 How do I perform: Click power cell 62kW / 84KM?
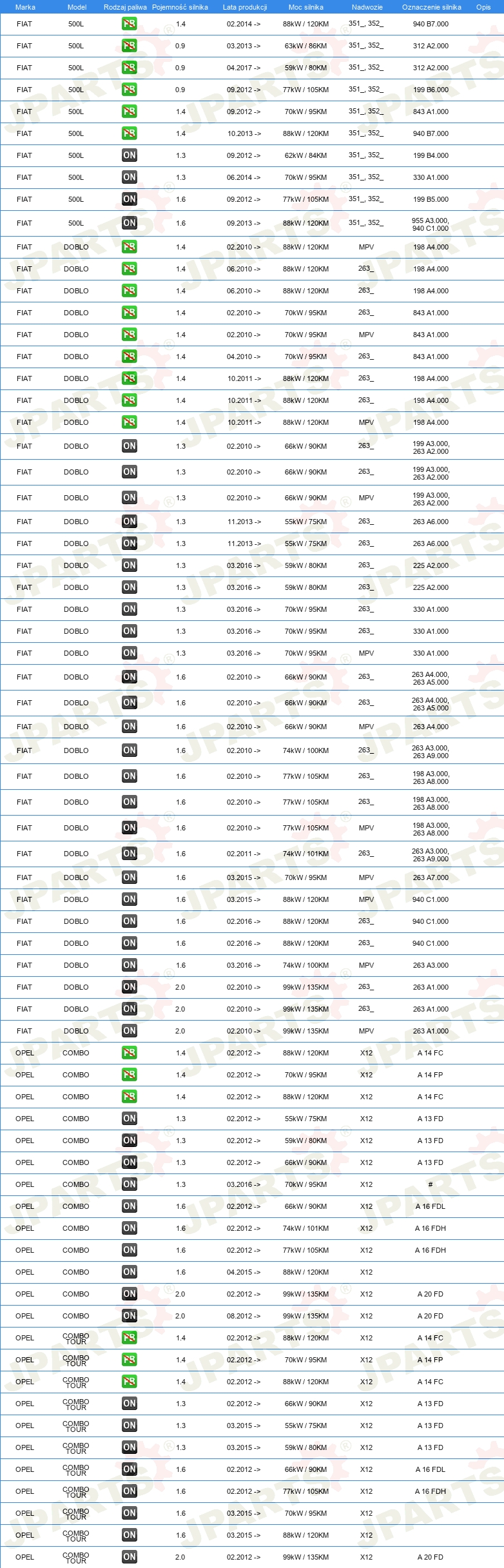click(306, 155)
